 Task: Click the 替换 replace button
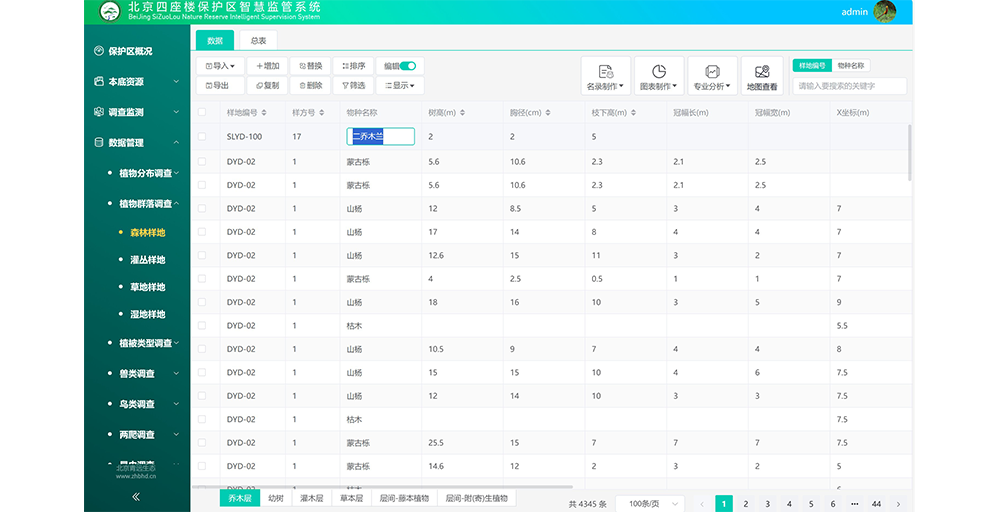[x=311, y=66]
